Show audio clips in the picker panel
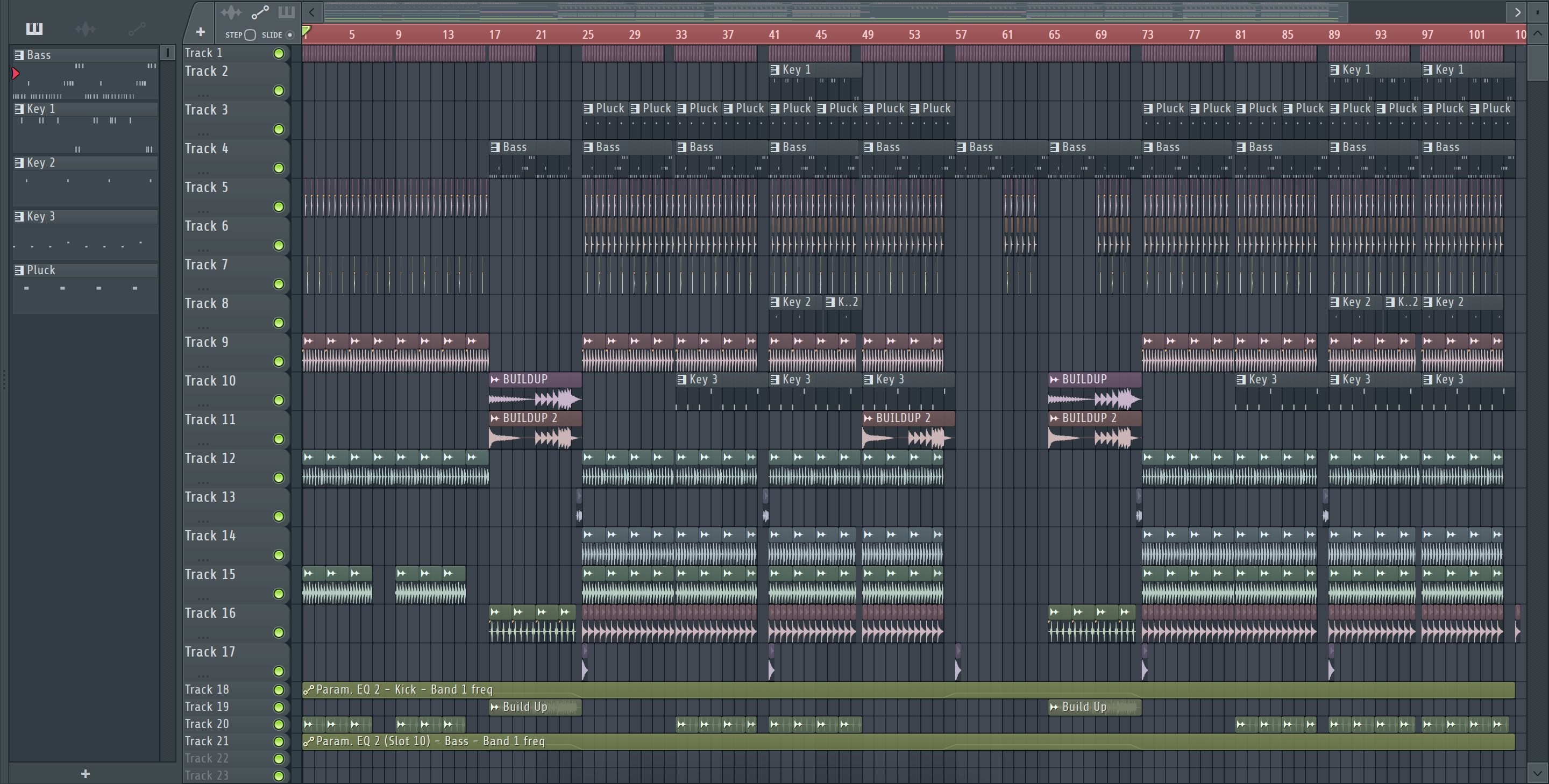 pyautogui.click(x=86, y=28)
